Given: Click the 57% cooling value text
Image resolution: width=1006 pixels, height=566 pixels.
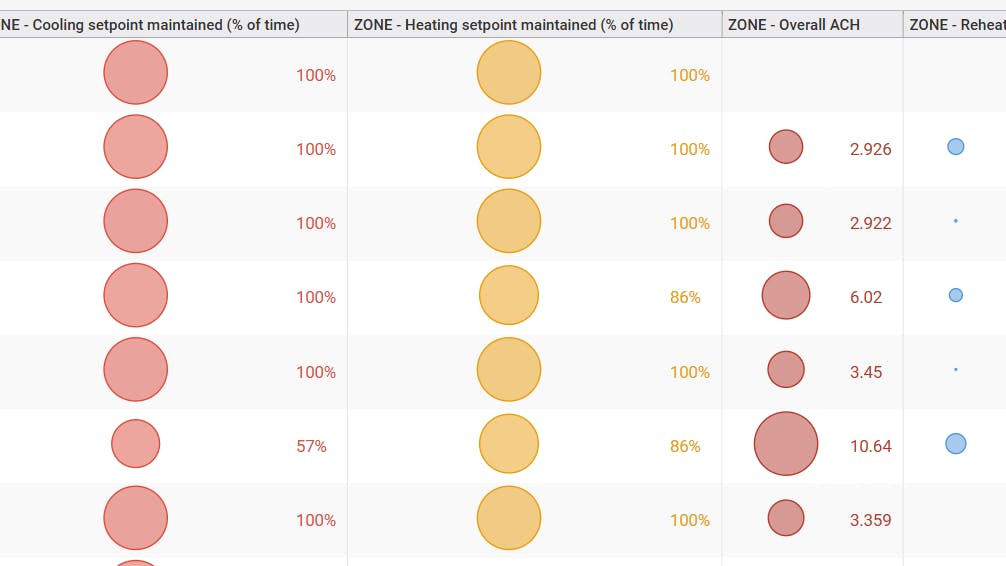Looking at the screenshot, I should (x=311, y=446).
